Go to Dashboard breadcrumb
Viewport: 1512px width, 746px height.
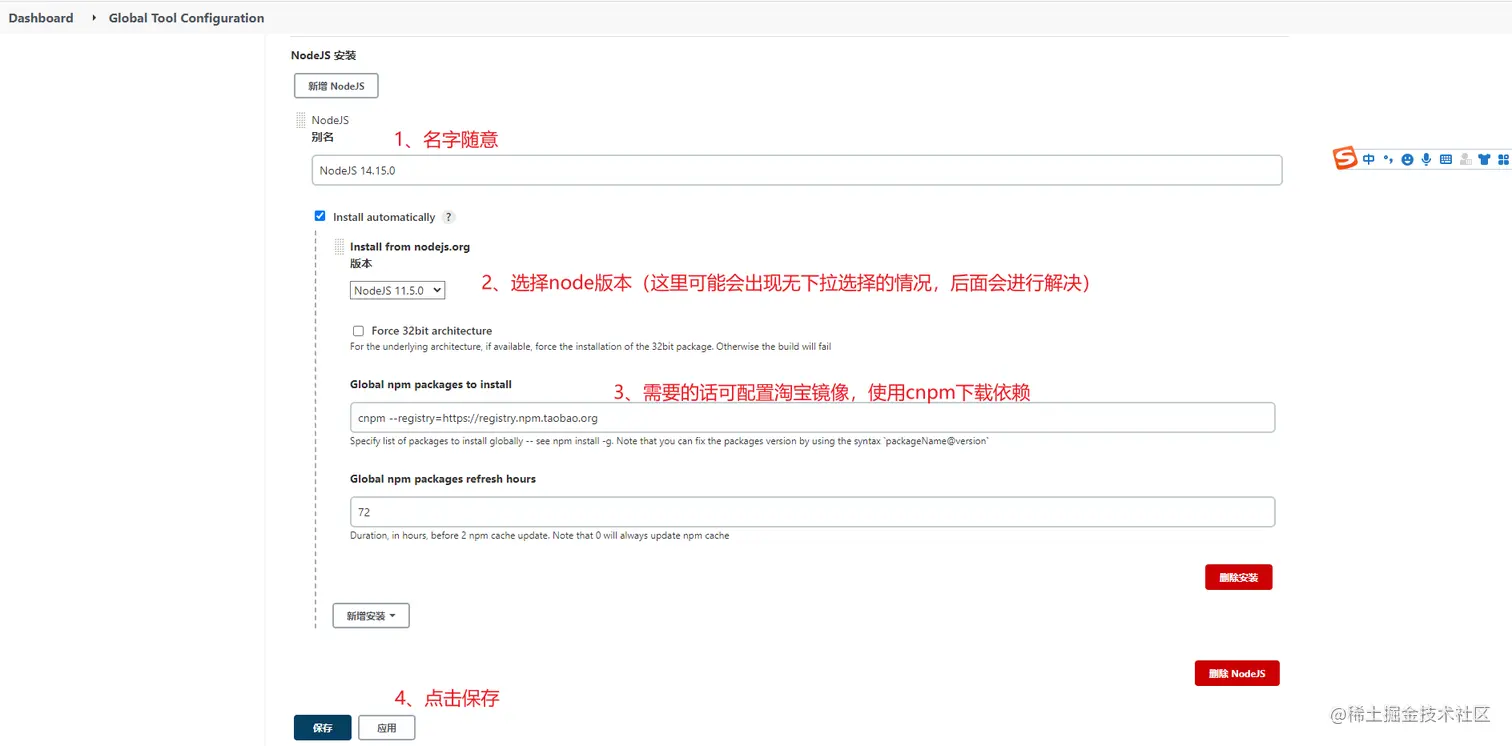tap(41, 18)
